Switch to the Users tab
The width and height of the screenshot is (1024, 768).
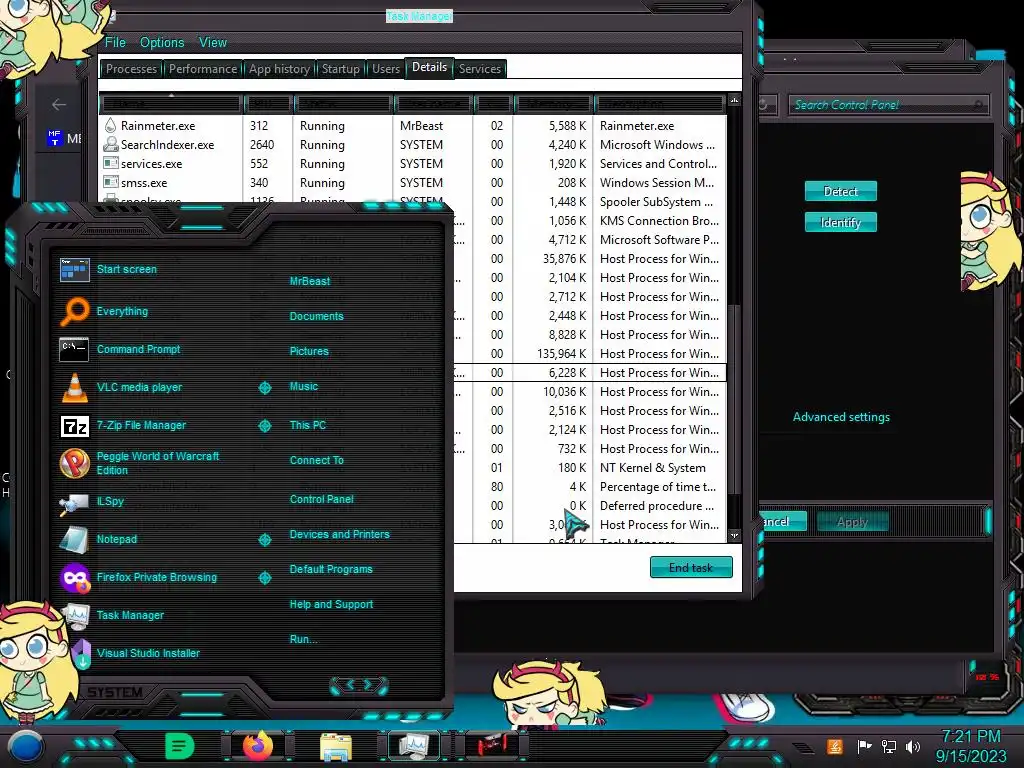(x=385, y=69)
